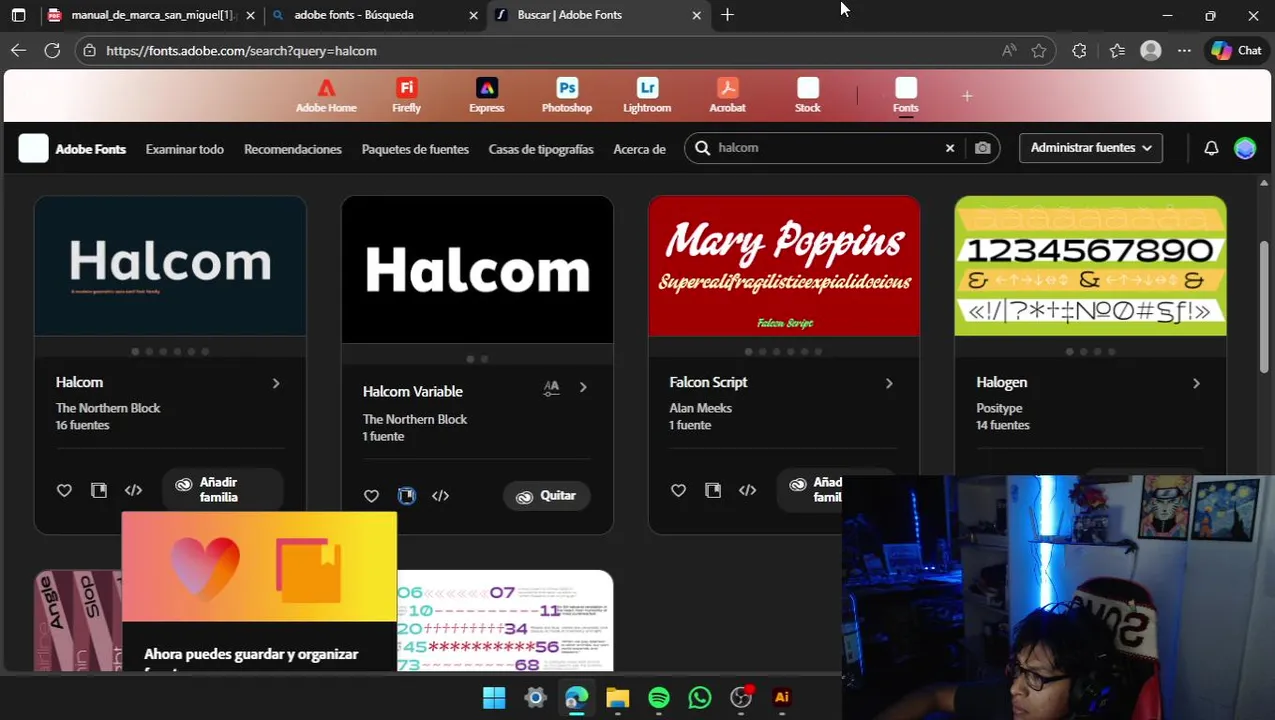Open Alan Meeks foundry link
1275x720 pixels.
pyautogui.click(x=700, y=408)
